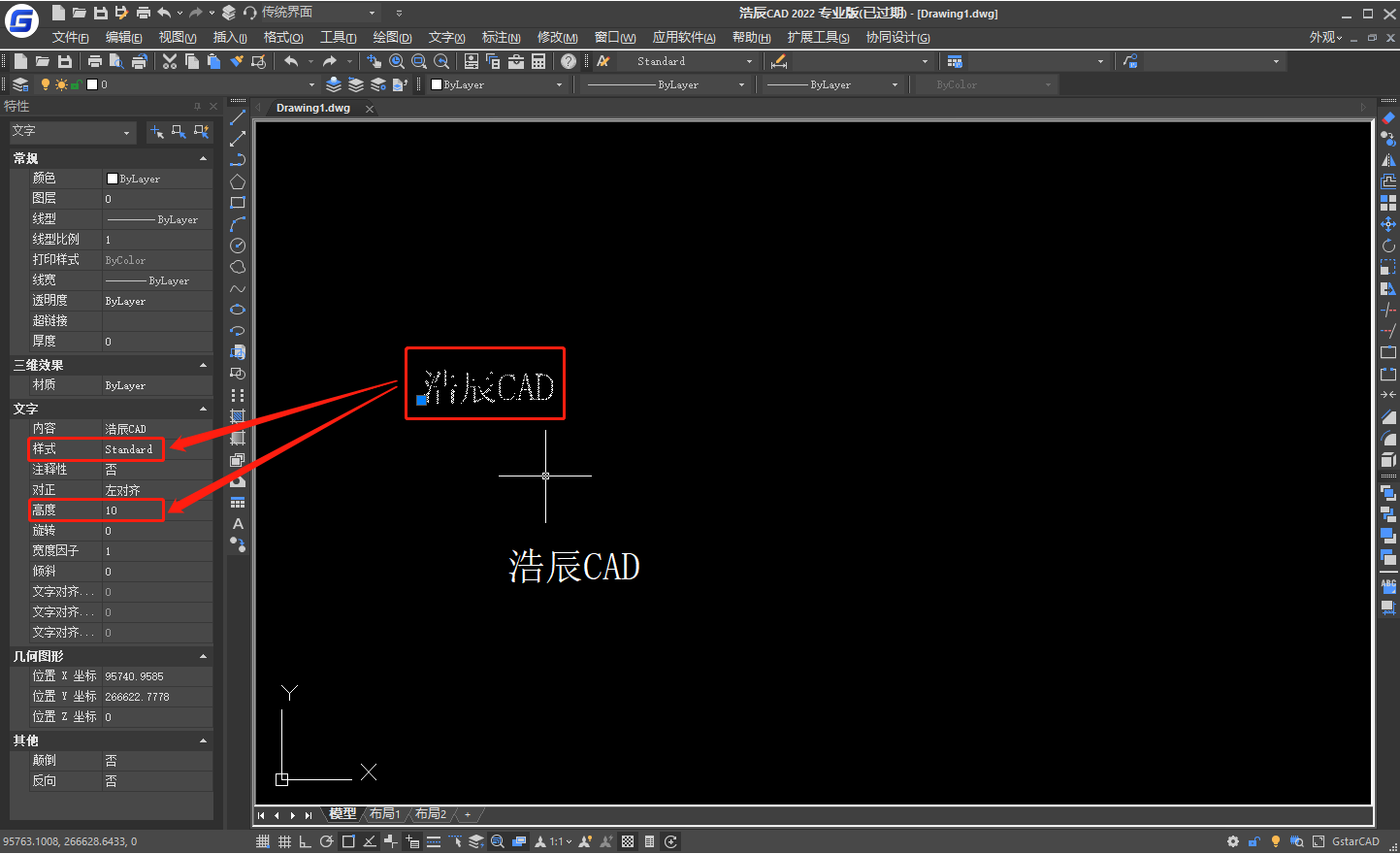This screenshot has height=854, width=1400.
Task: Click the Print icon in standard toolbar
Action: point(95,61)
